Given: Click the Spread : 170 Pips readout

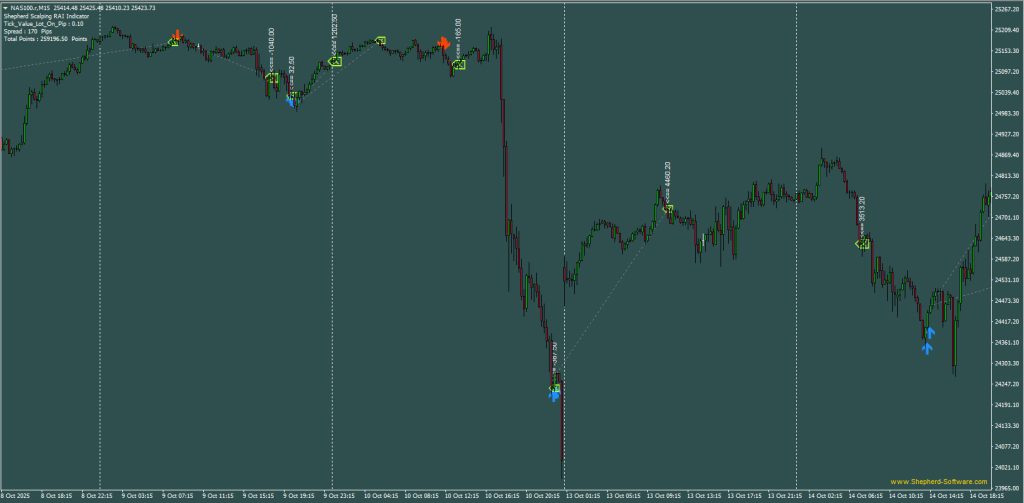Looking at the screenshot, I should [27, 31].
